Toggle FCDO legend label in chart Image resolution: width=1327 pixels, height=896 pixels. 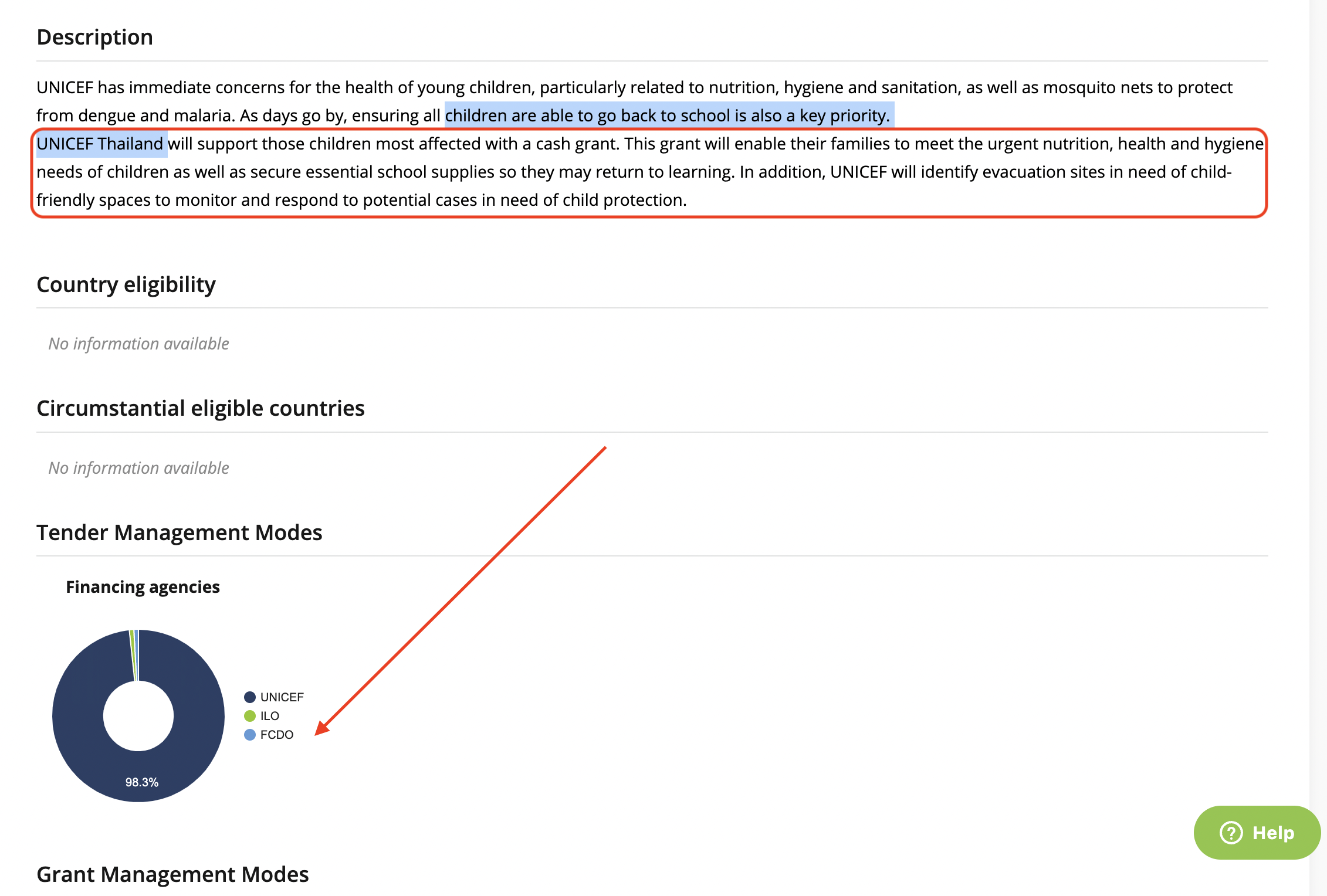click(276, 734)
